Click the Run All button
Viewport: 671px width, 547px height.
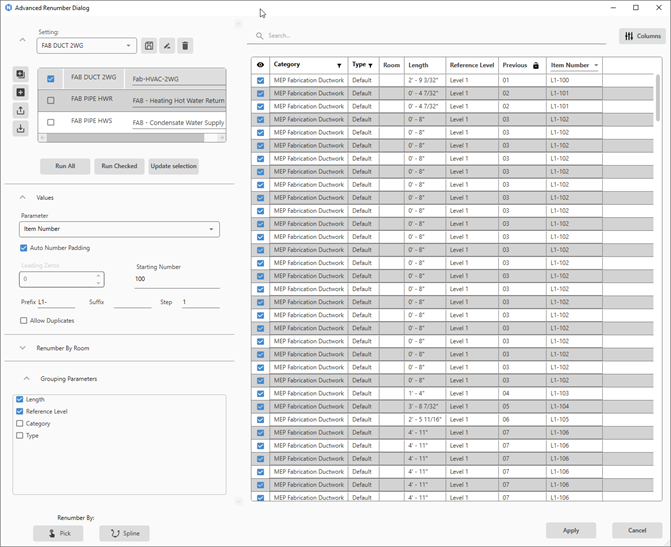pos(65,166)
